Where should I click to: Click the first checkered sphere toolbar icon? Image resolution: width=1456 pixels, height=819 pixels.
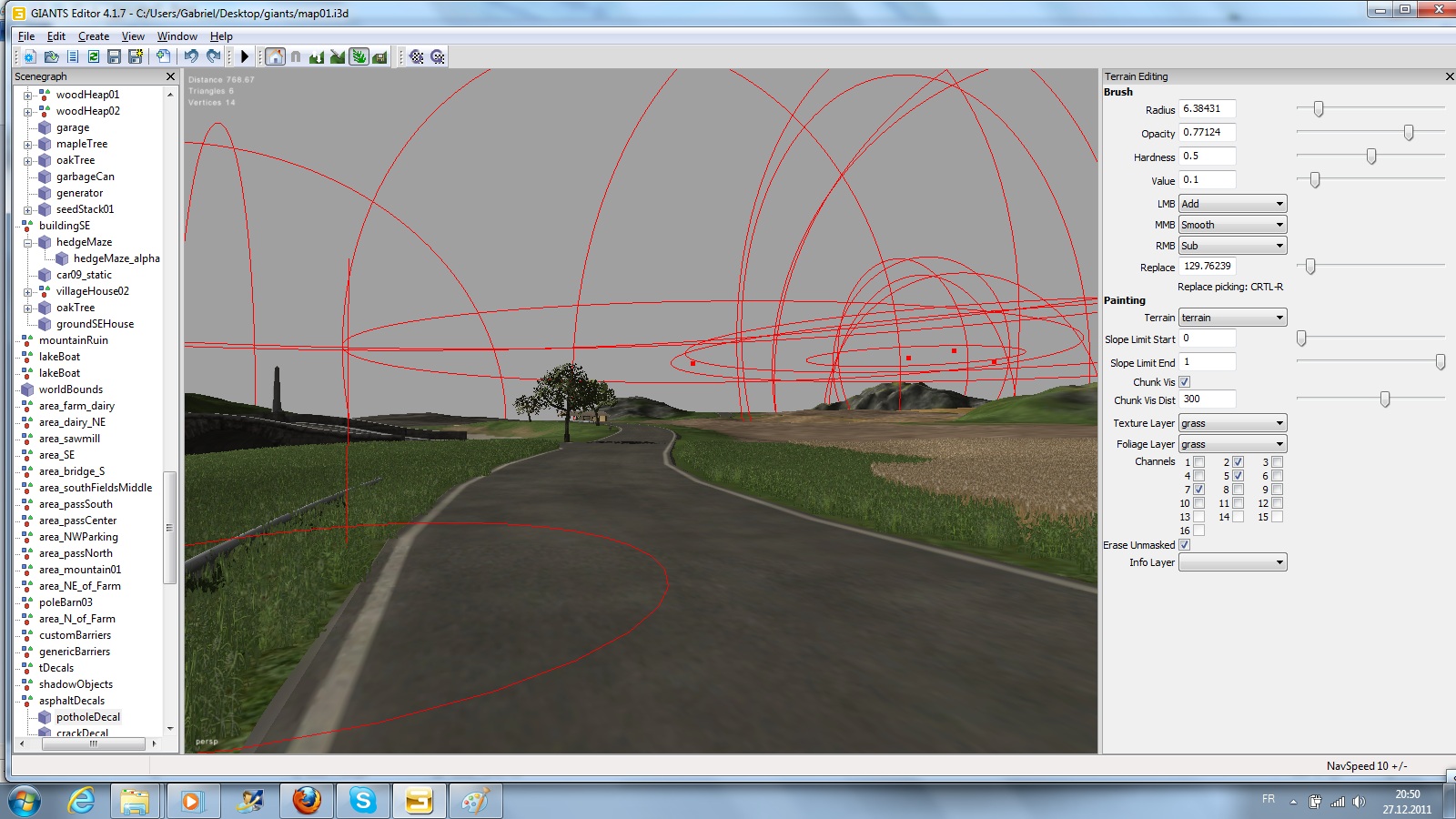coord(417,56)
